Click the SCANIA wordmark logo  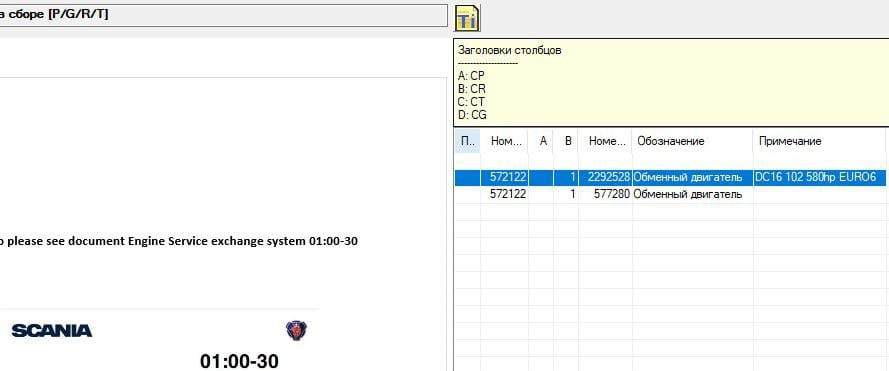click(x=52, y=331)
